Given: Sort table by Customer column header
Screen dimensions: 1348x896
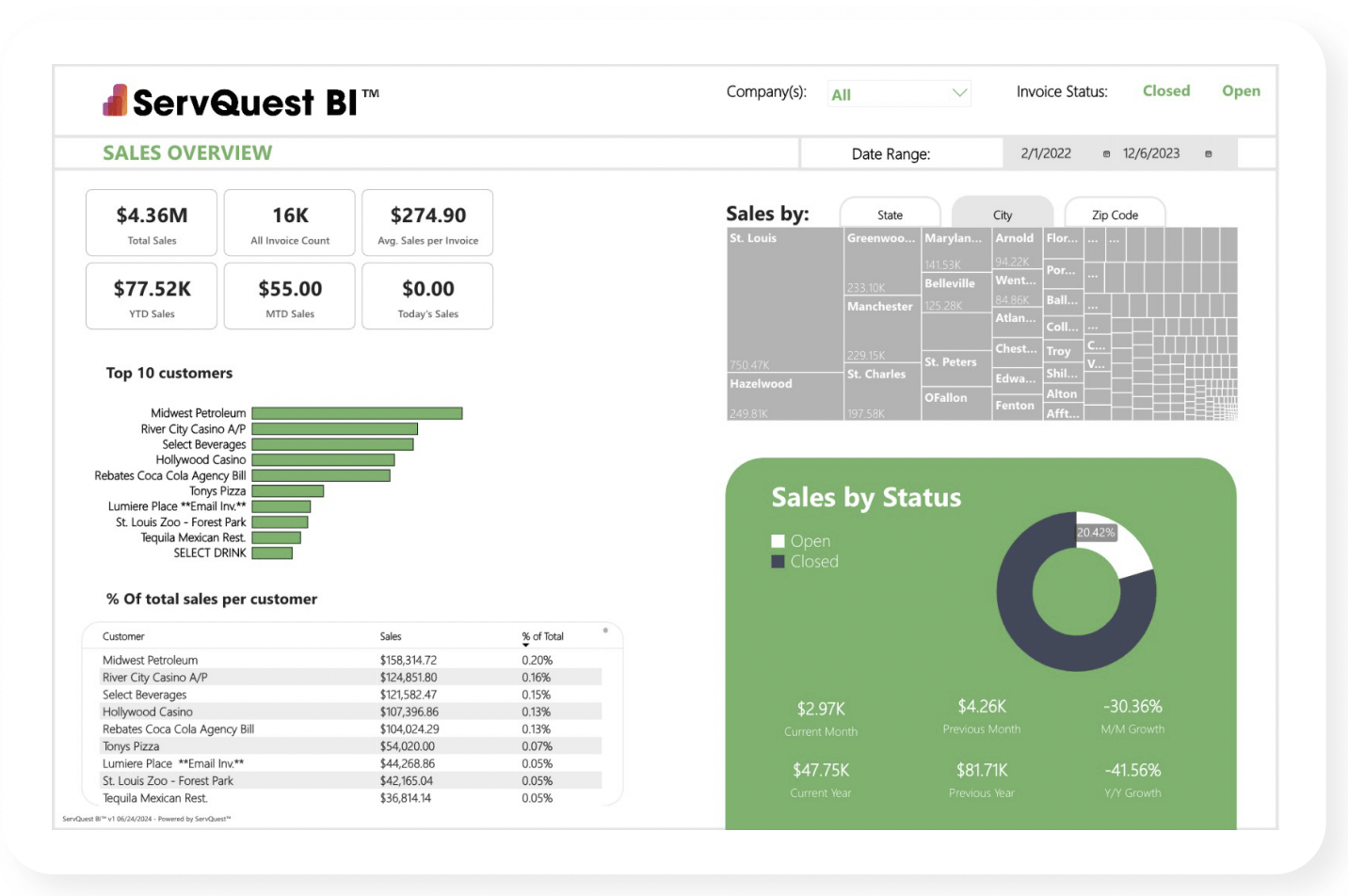Looking at the screenshot, I should [x=123, y=636].
